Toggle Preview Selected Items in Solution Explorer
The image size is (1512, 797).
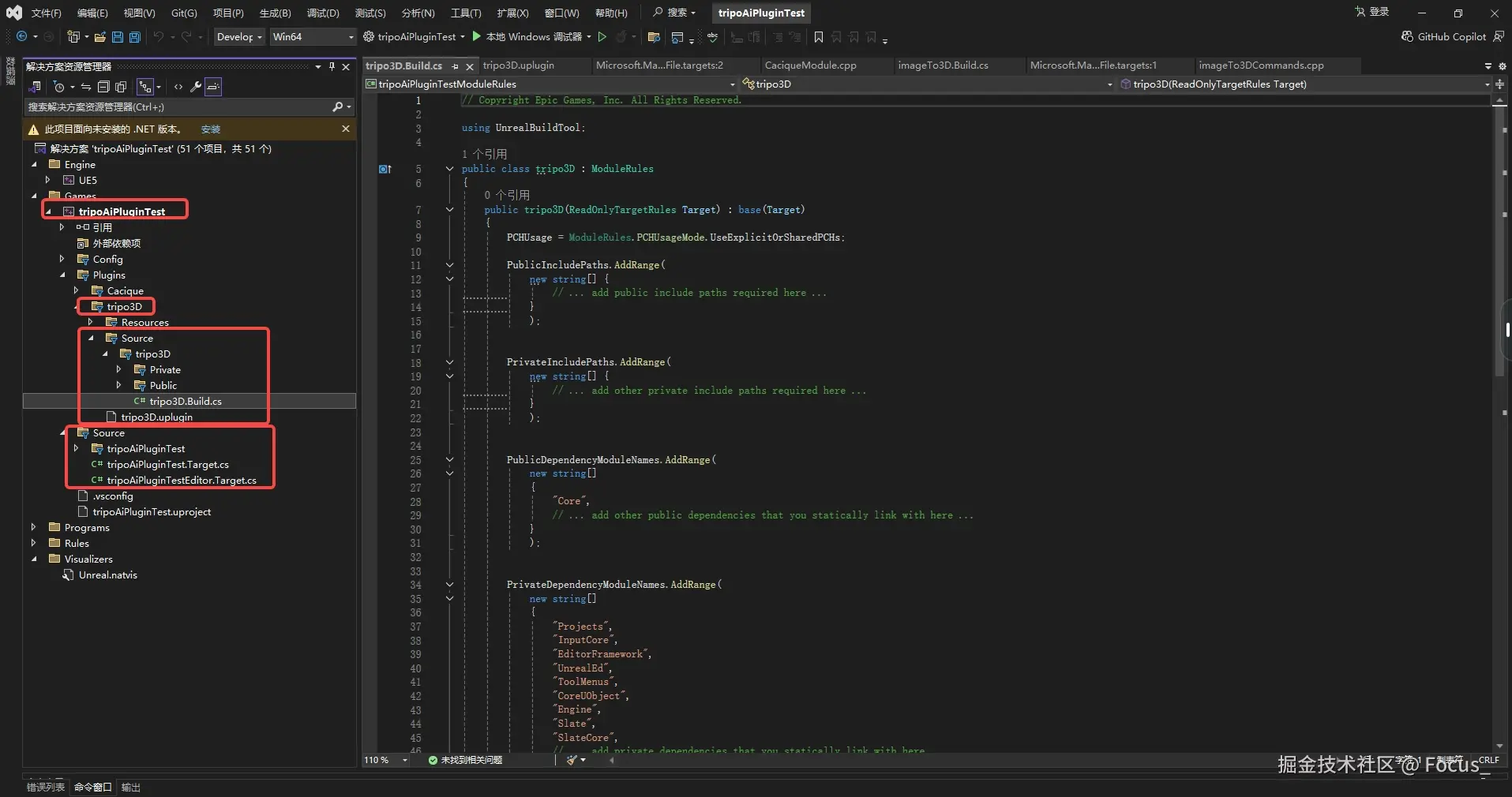tap(213, 87)
